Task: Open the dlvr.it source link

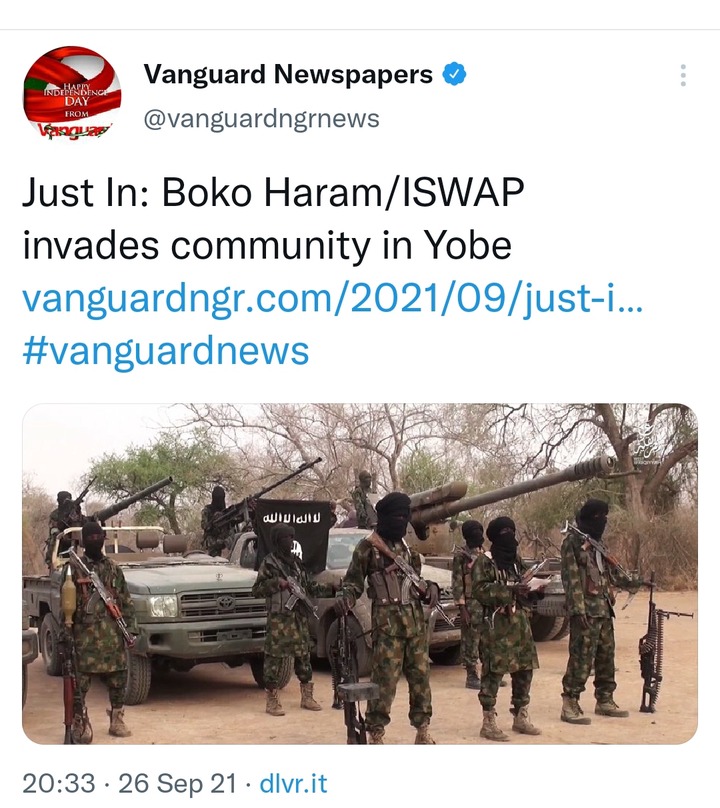Action: click(x=293, y=783)
